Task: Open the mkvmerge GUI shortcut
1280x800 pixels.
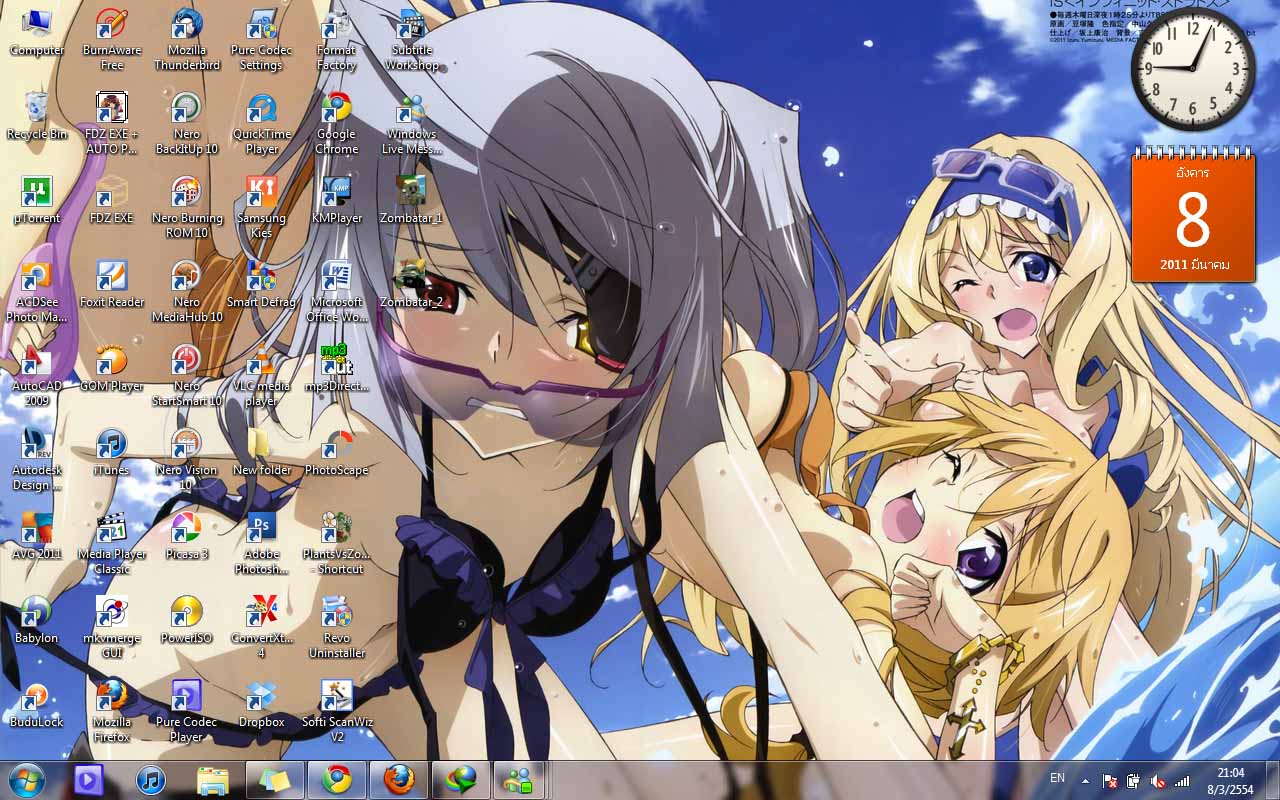Action: (112, 628)
